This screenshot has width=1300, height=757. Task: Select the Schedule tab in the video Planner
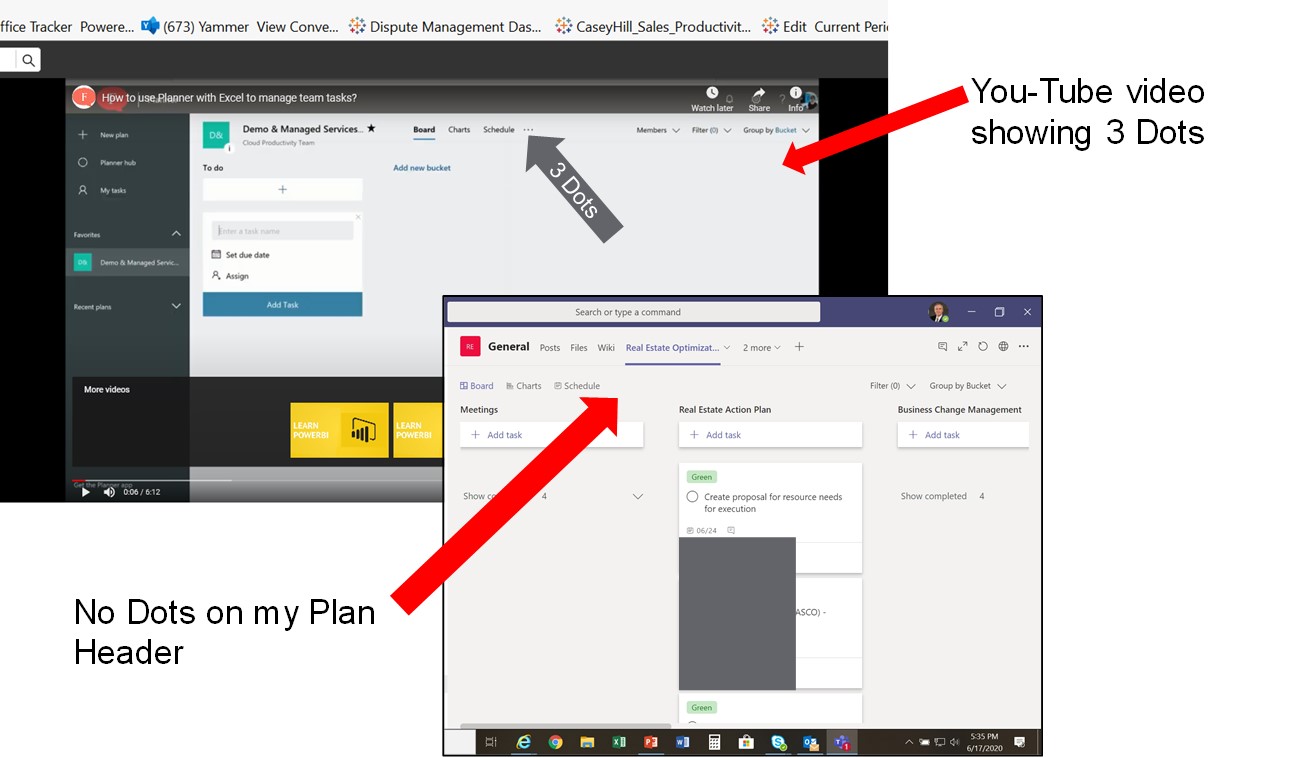click(498, 130)
